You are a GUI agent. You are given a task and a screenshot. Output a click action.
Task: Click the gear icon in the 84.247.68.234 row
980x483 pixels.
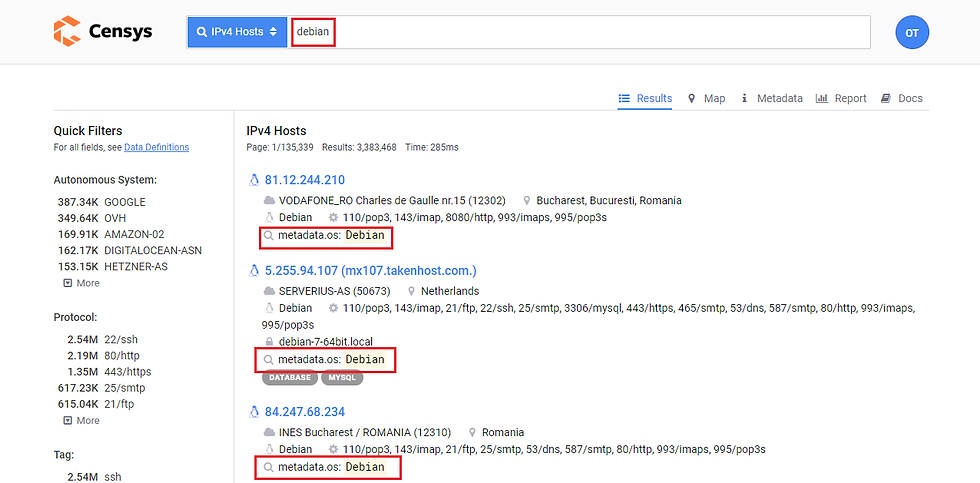(333, 449)
